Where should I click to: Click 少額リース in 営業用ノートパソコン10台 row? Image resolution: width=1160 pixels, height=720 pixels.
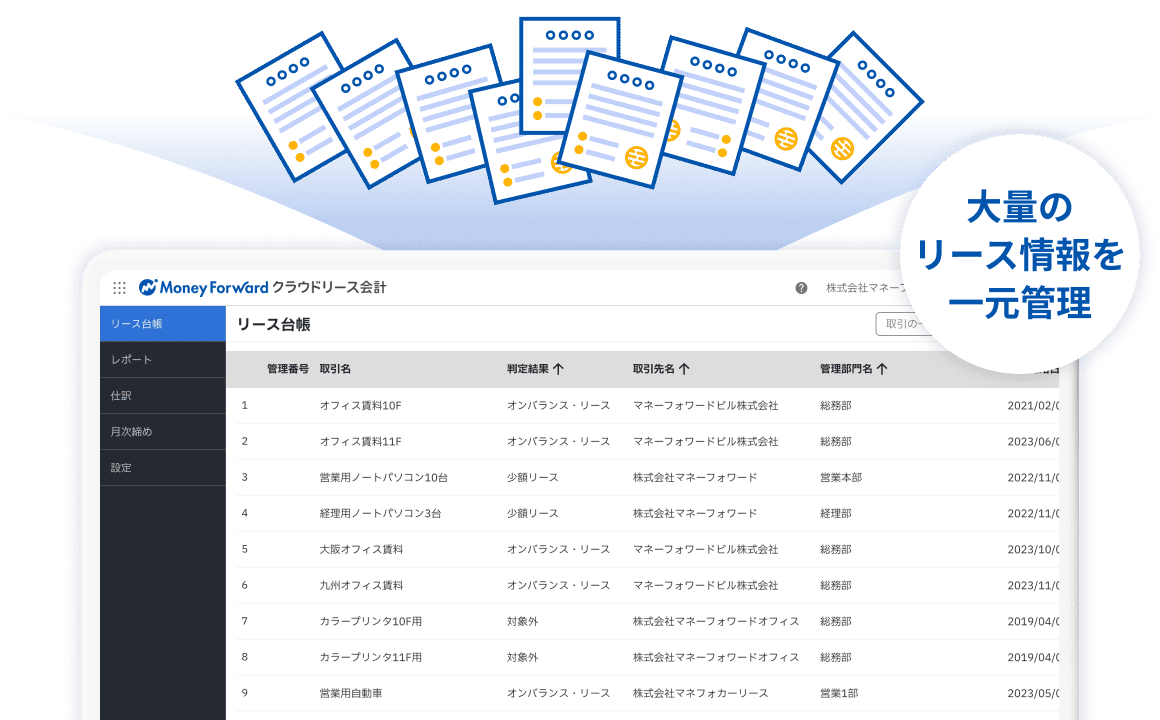[x=533, y=477]
